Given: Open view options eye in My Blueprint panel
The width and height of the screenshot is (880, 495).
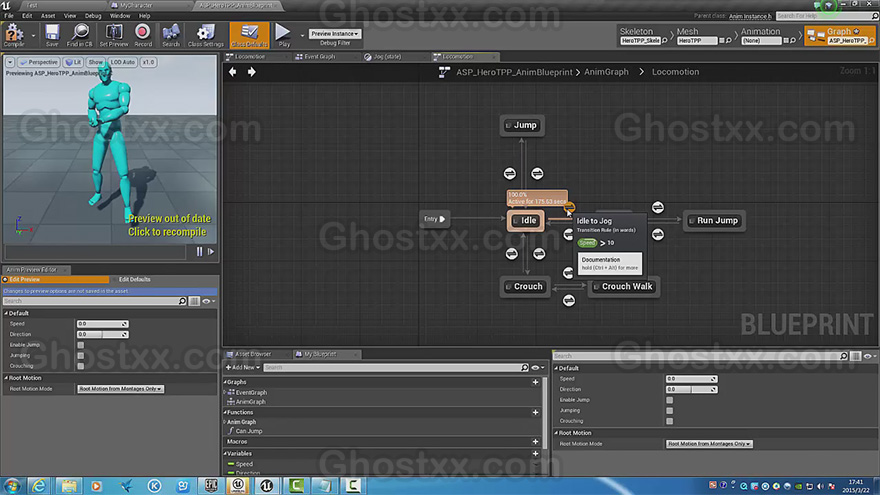Looking at the screenshot, I should (x=538, y=368).
